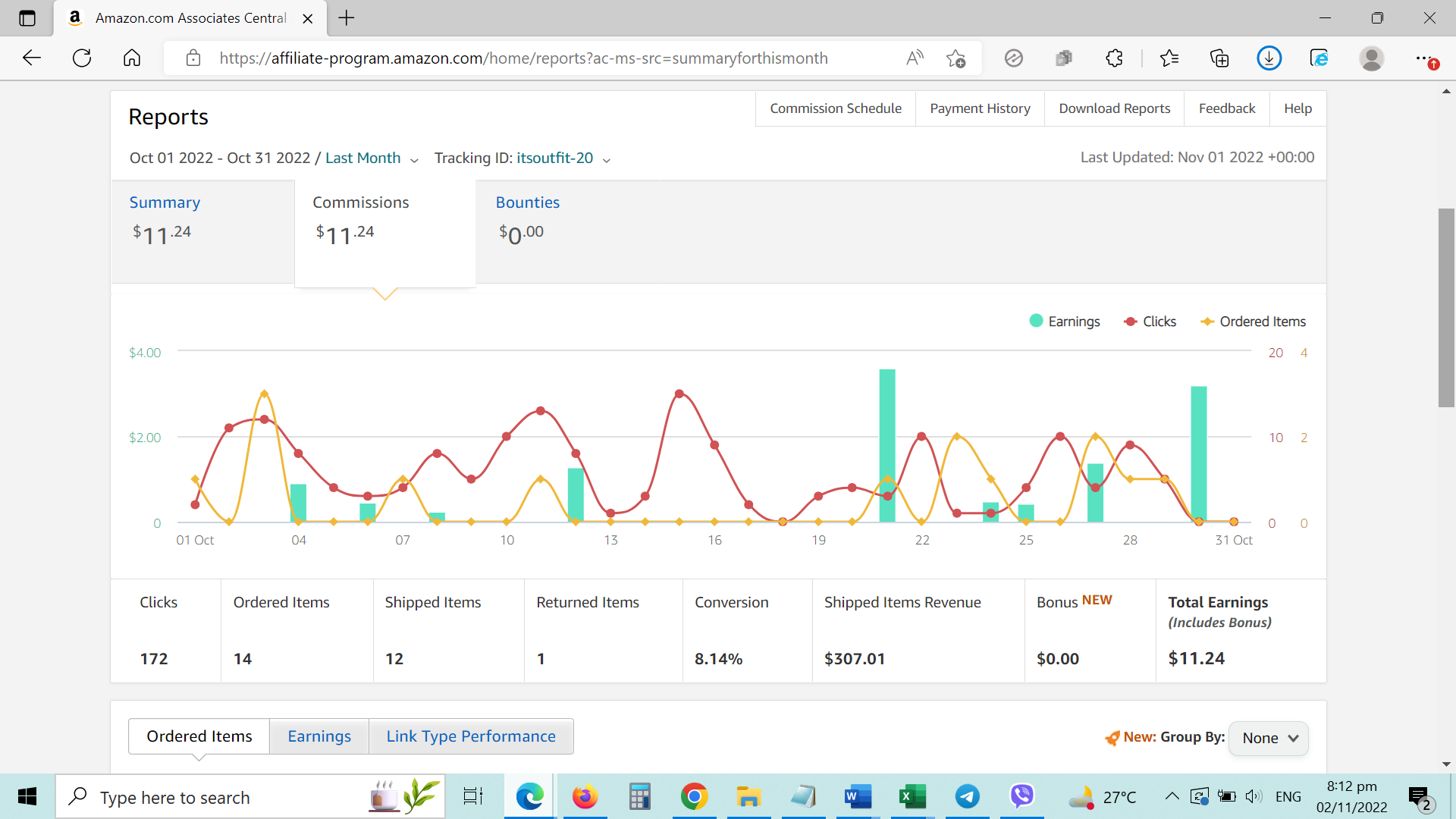The height and width of the screenshot is (819, 1456).
Task: Click the browser profile avatar
Action: click(x=1371, y=58)
